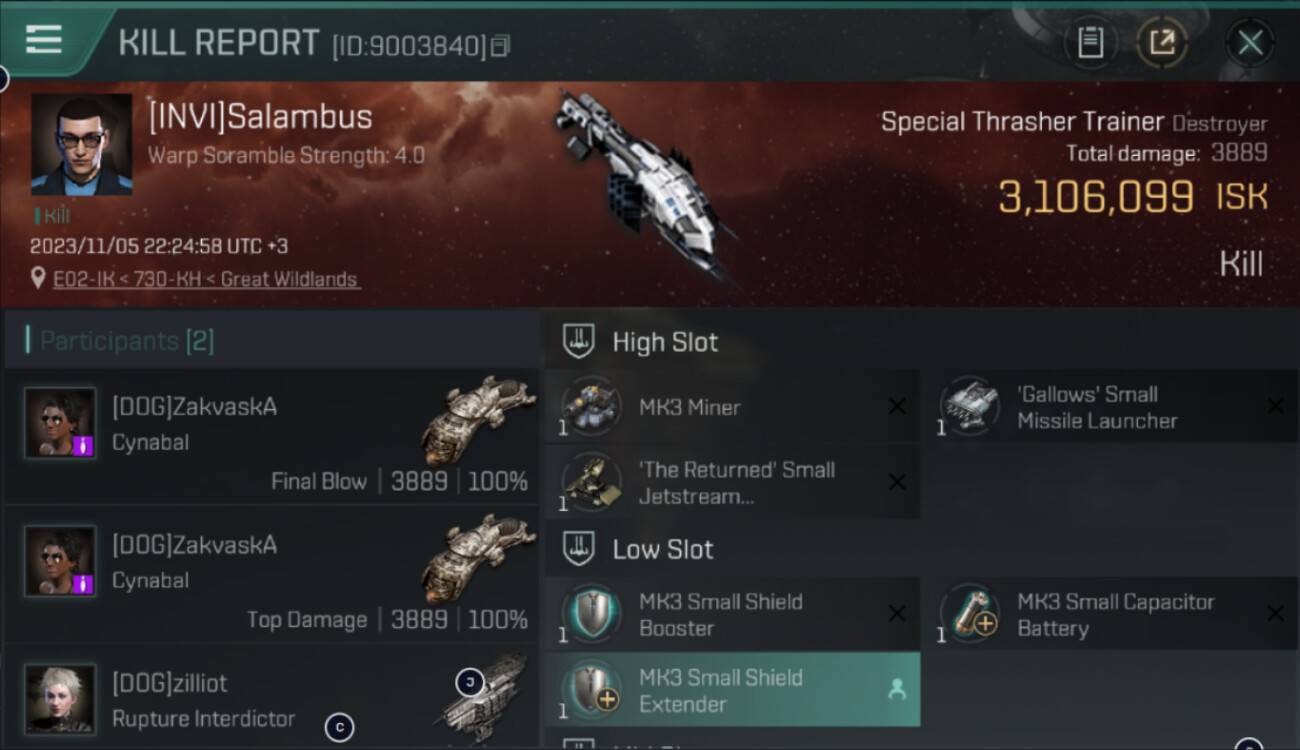Viewport: 1300px width, 750px height.
Task: Close the kill report window
Action: click(x=1250, y=43)
